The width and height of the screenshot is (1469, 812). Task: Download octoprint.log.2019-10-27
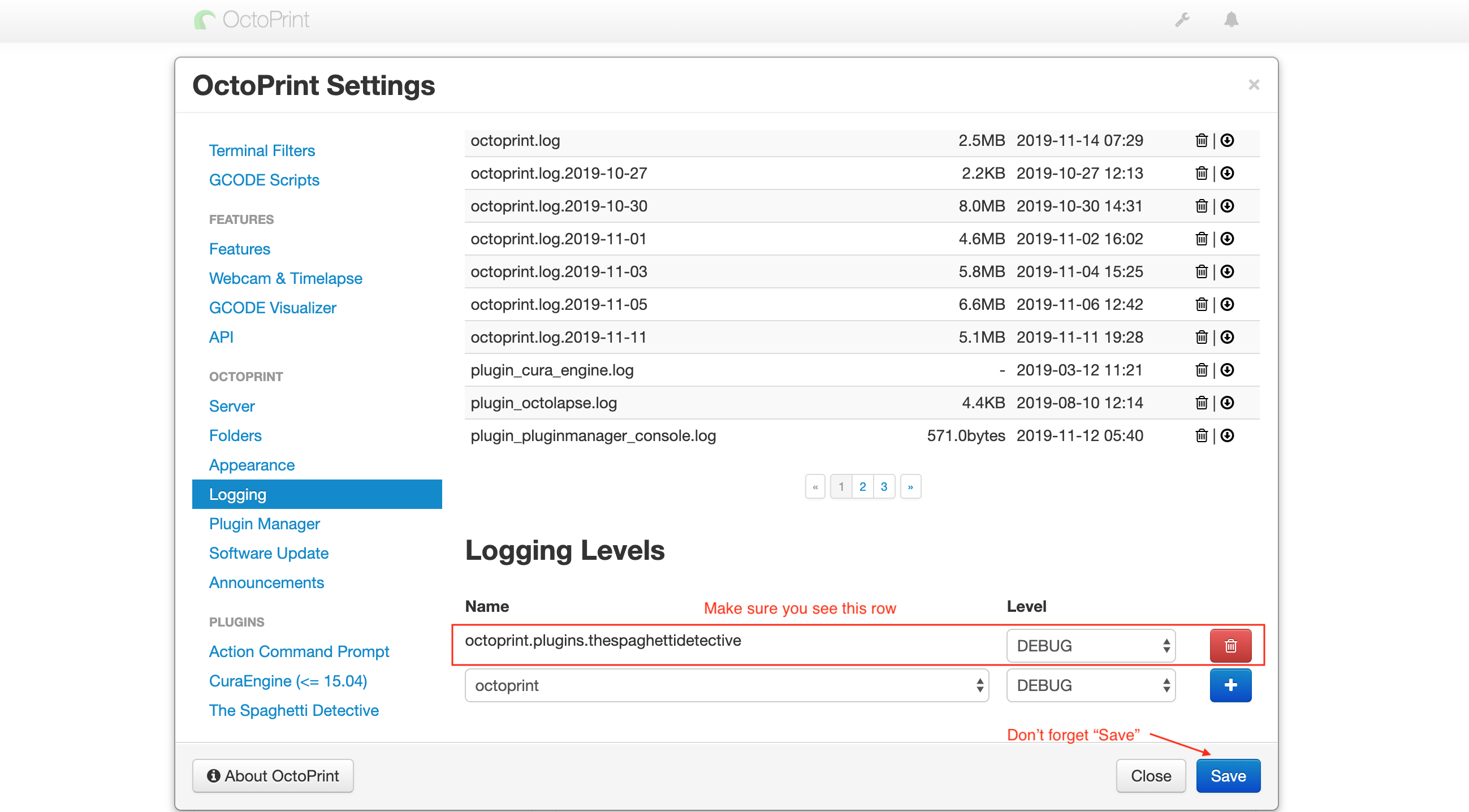(1227, 174)
